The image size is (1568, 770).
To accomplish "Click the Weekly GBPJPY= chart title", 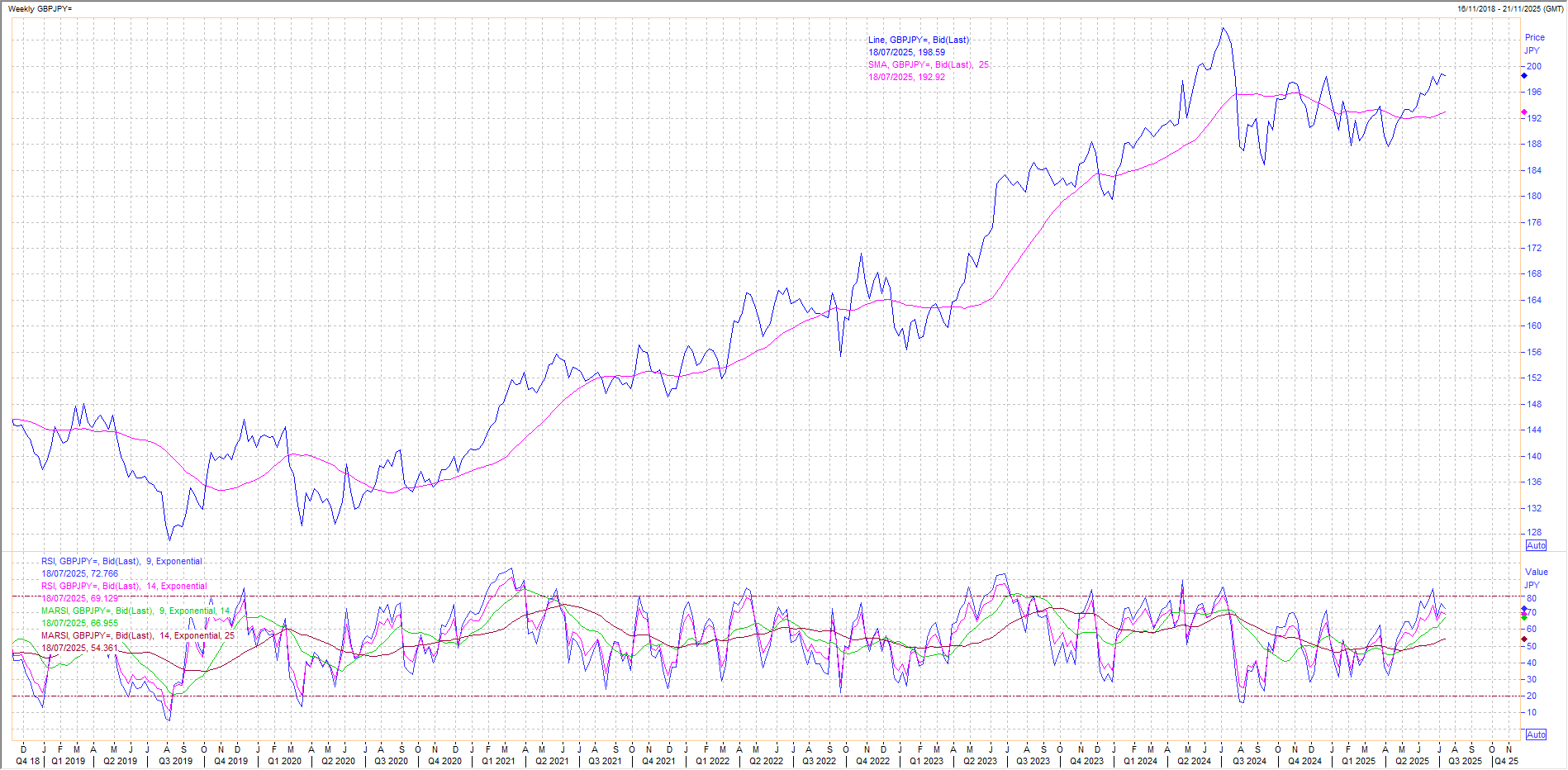I will (40, 8).
